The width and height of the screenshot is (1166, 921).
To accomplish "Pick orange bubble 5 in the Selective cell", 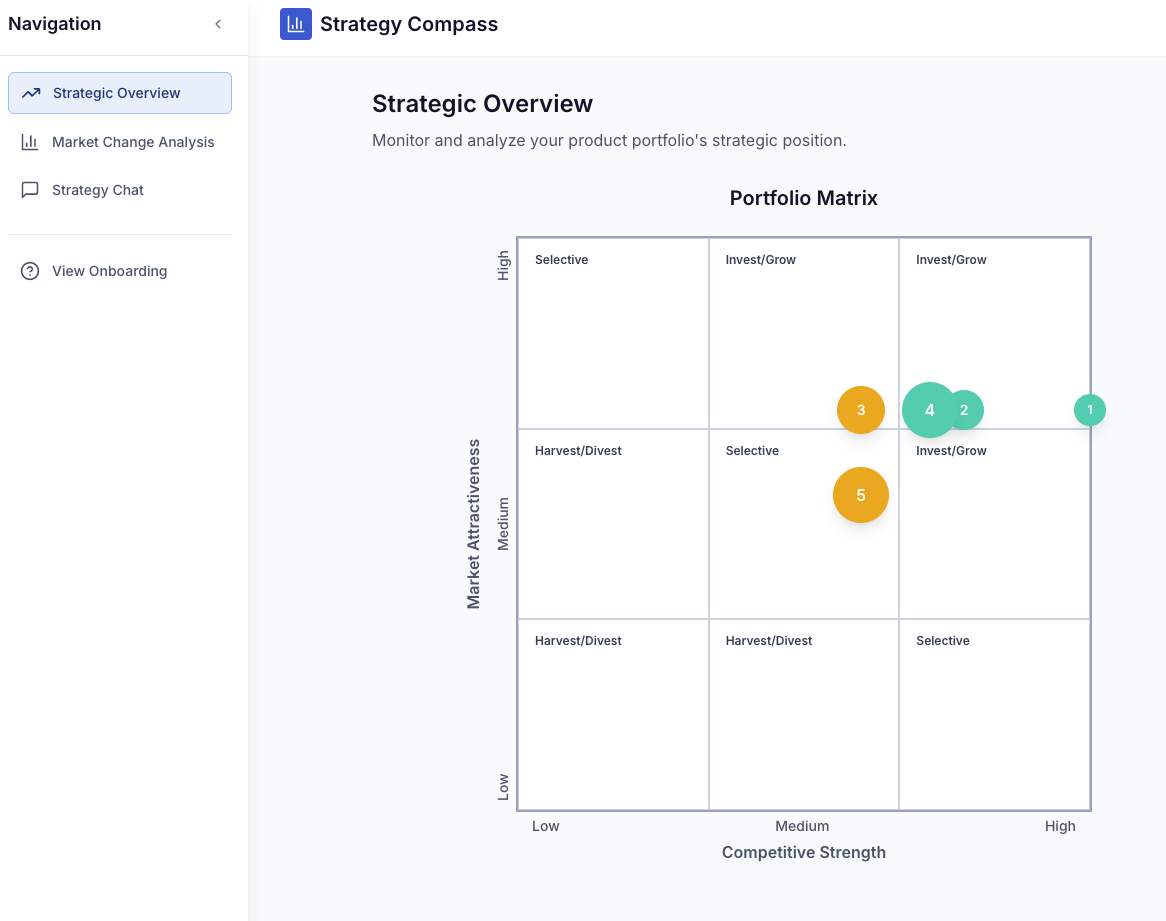I will click(x=861, y=495).
